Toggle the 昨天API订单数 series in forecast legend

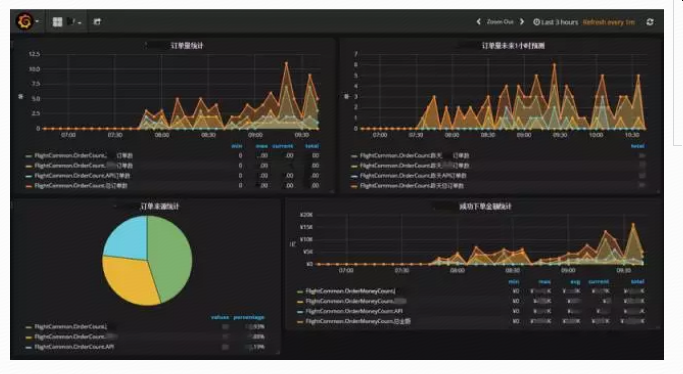(x=413, y=176)
